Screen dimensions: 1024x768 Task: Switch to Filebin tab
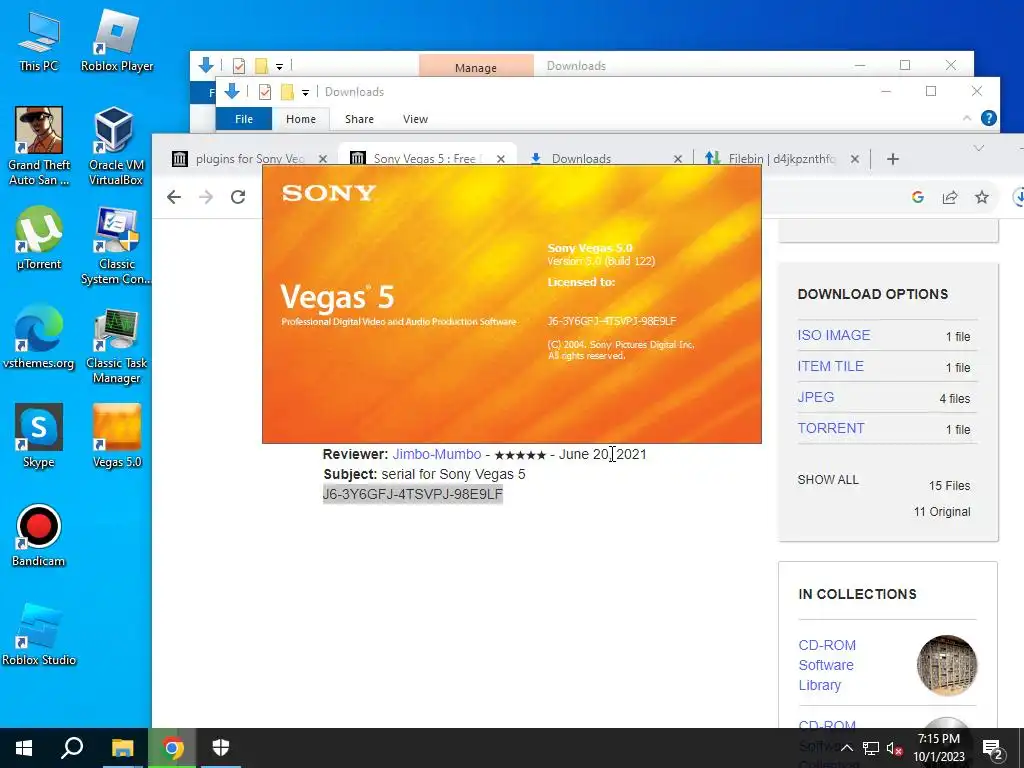pos(781,159)
